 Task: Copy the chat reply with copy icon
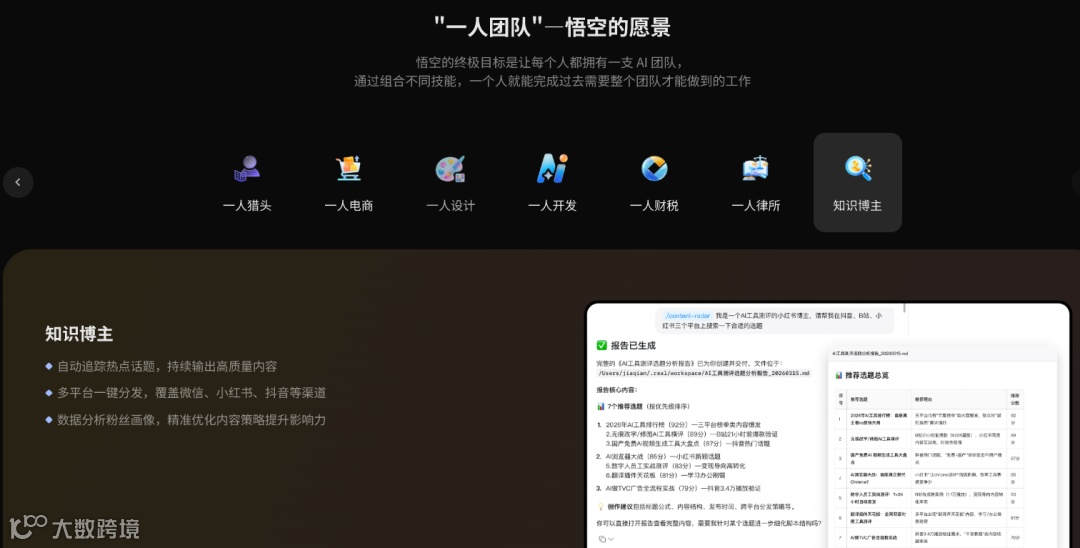click(x=602, y=539)
